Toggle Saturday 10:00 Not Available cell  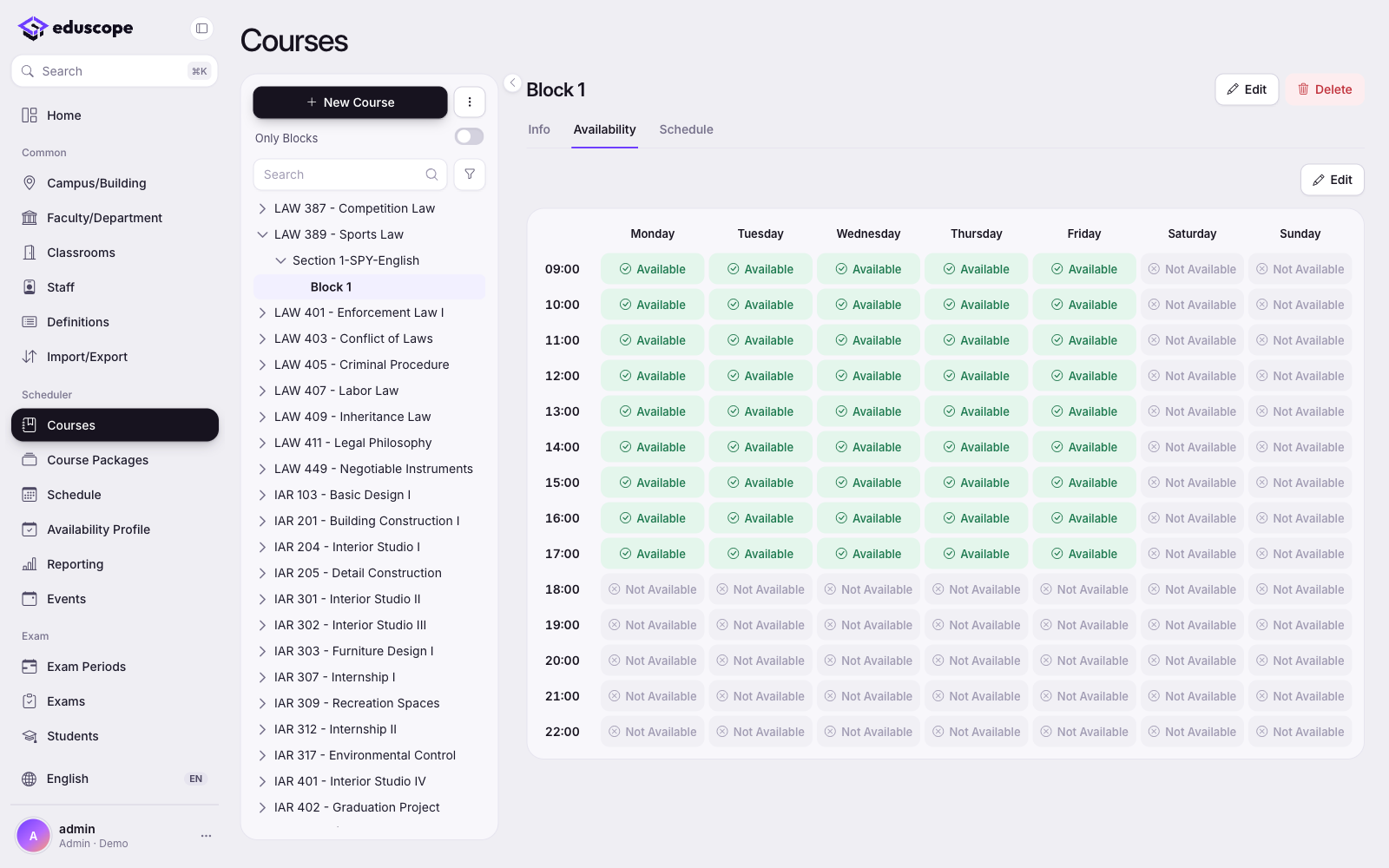point(1192,305)
